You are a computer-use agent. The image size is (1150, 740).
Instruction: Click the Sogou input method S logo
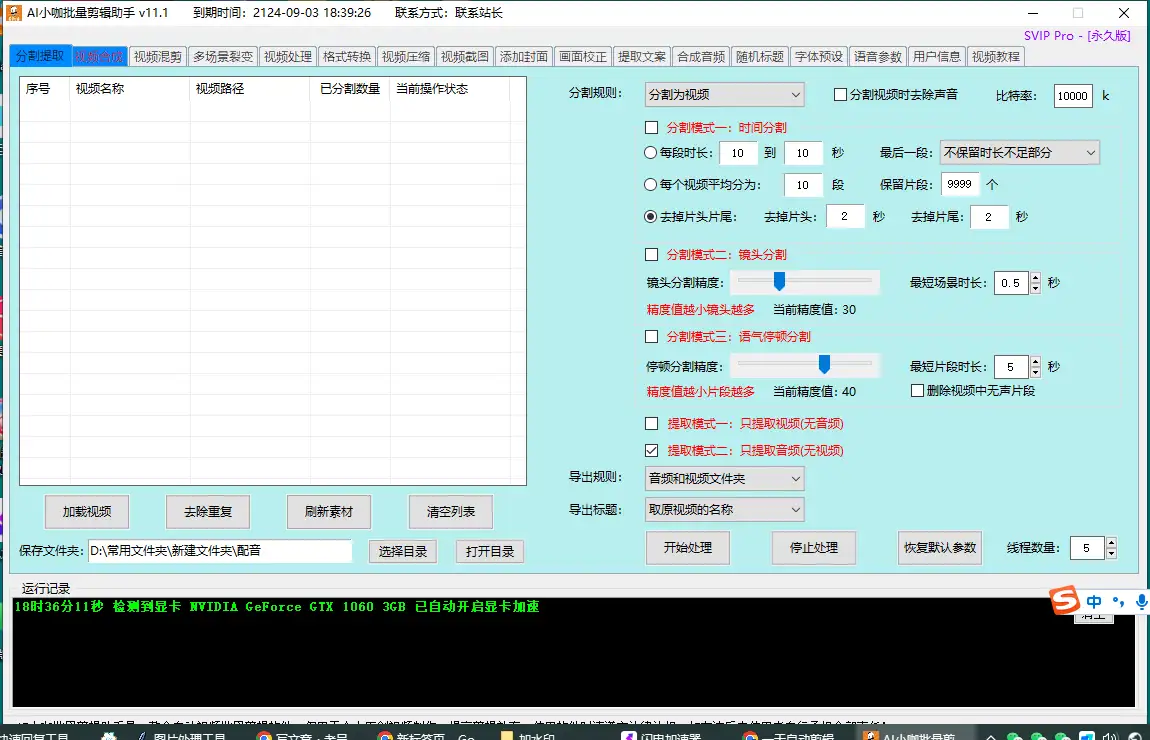[1066, 601]
